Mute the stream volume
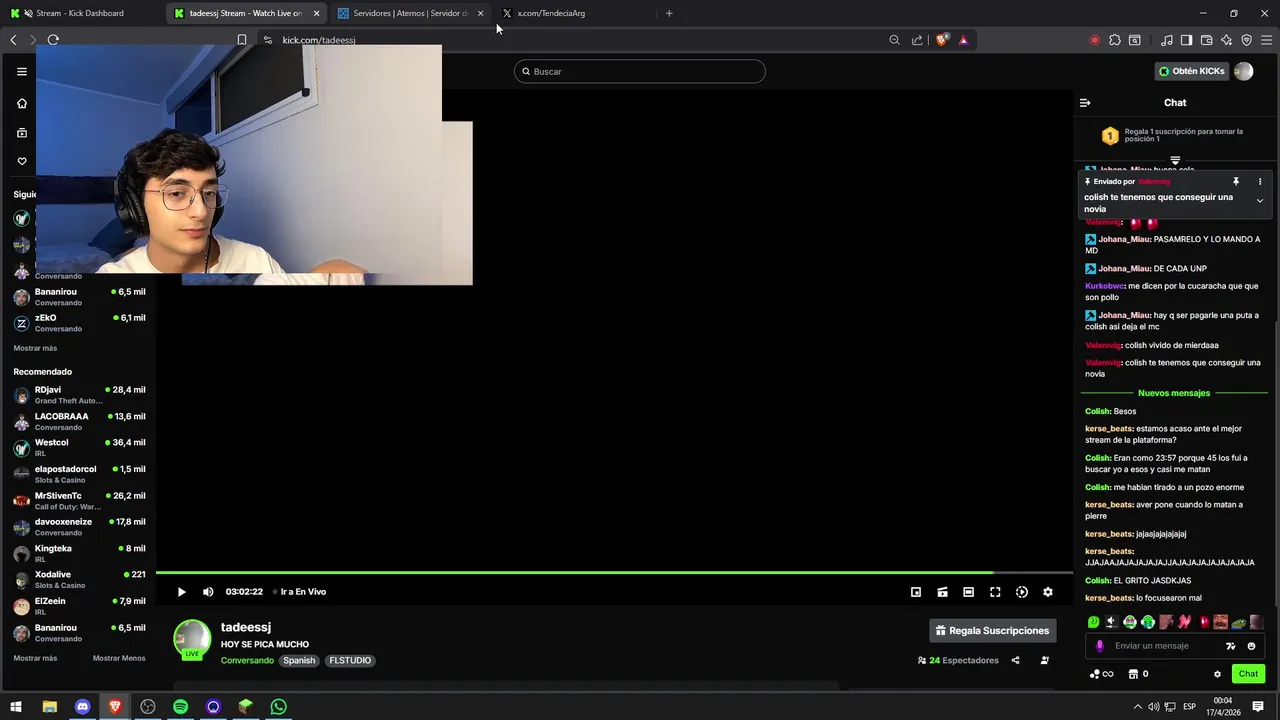This screenshot has width=1280, height=720. [208, 592]
